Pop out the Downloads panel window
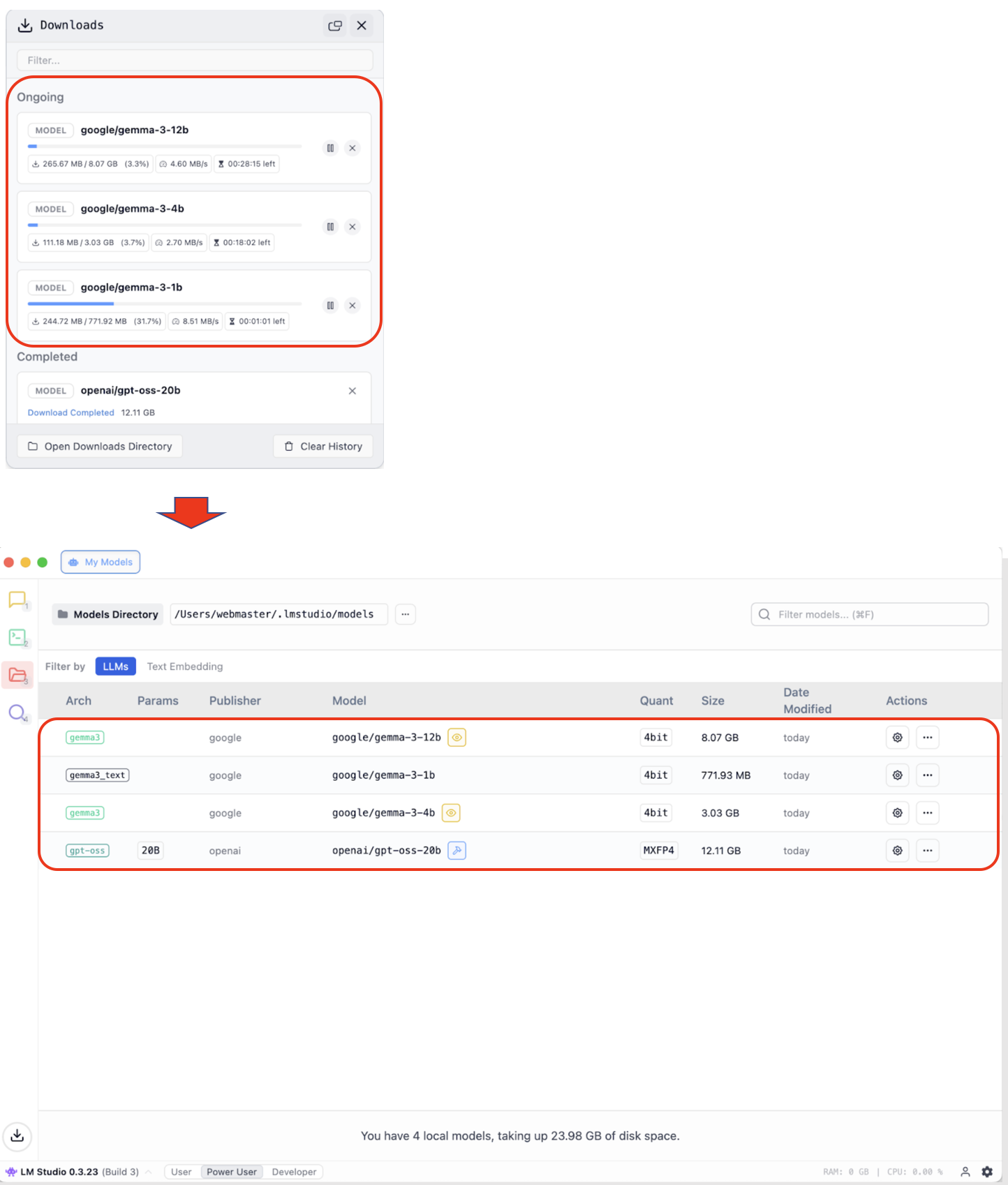The image size is (1008, 1185). (335, 26)
